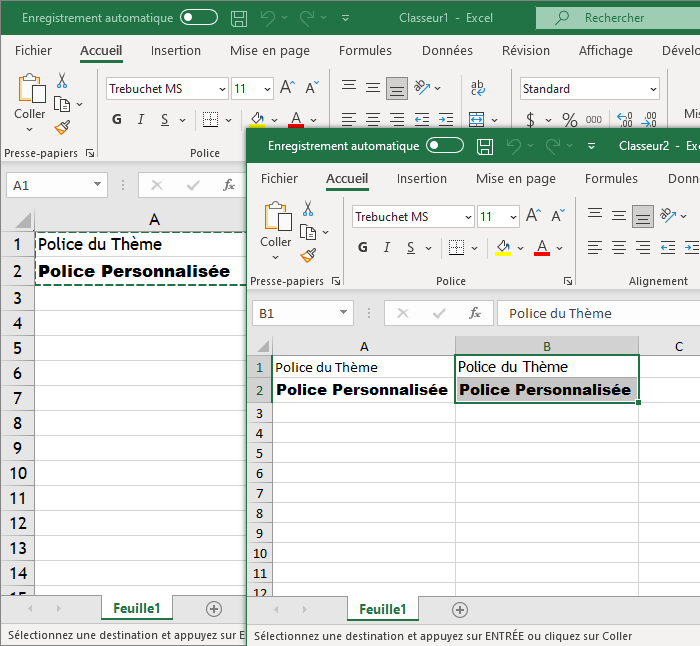This screenshot has height=646, width=700.
Task: Toggle bold G in Classeur1
Action: point(117,119)
